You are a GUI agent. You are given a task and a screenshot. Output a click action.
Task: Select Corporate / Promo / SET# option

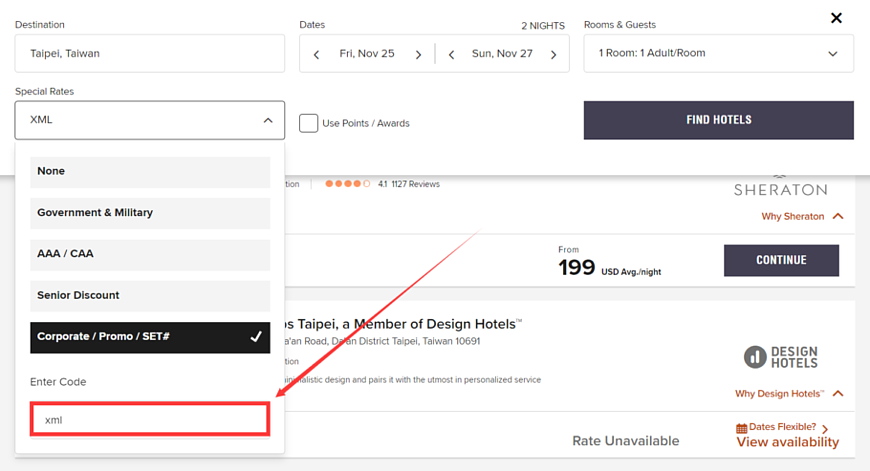pos(150,337)
